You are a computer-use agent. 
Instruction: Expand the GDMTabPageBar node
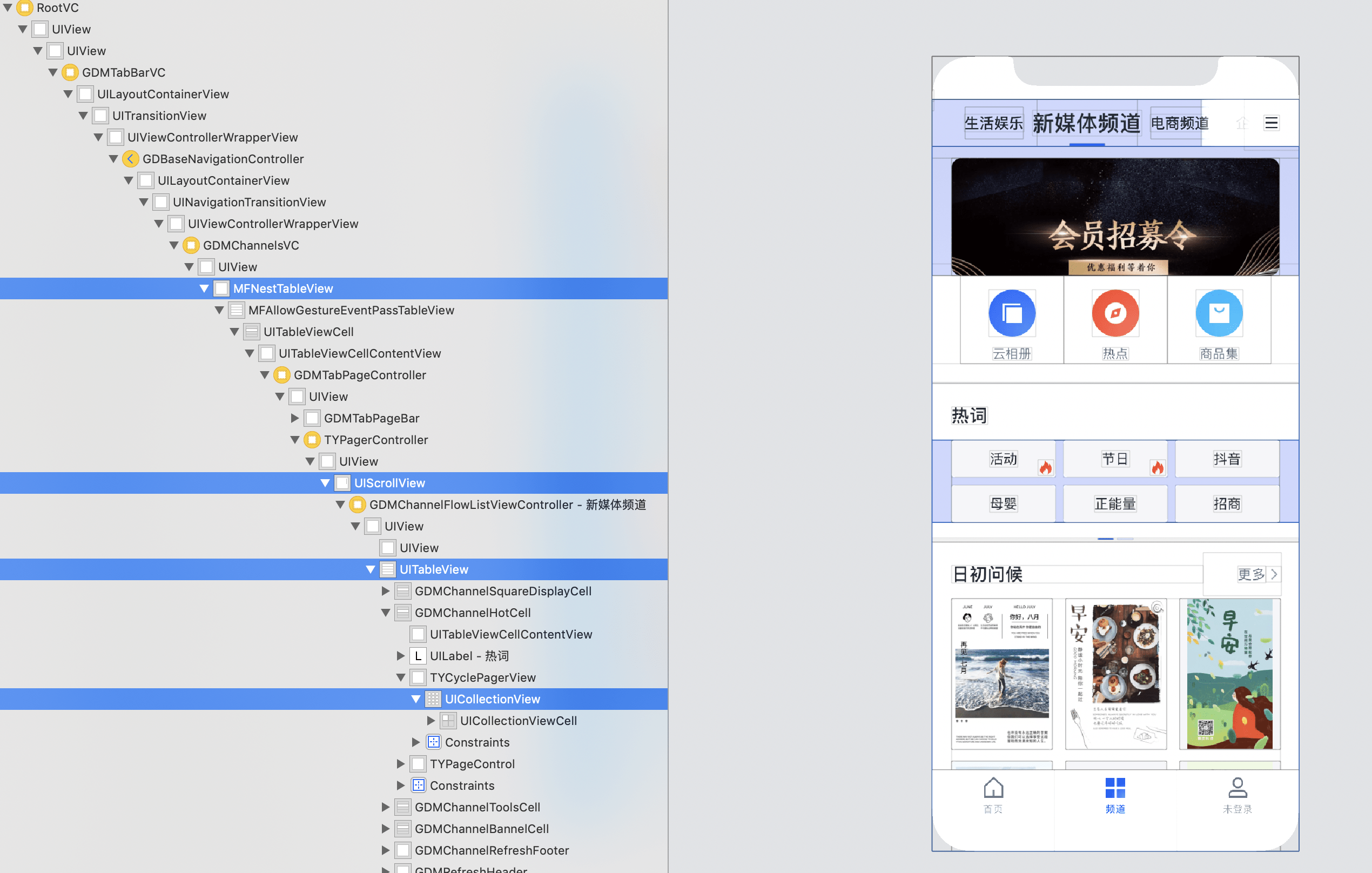point(294,418)
